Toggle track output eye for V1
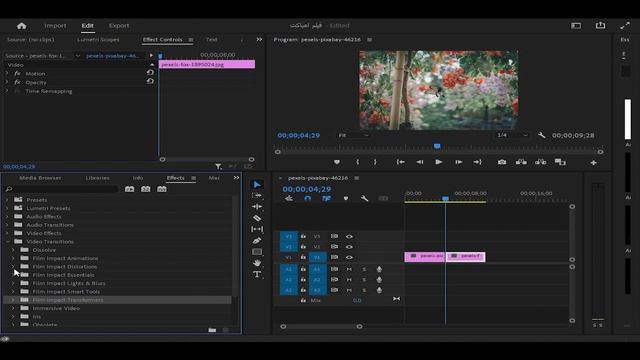The image size is (640, 360). 349,257
